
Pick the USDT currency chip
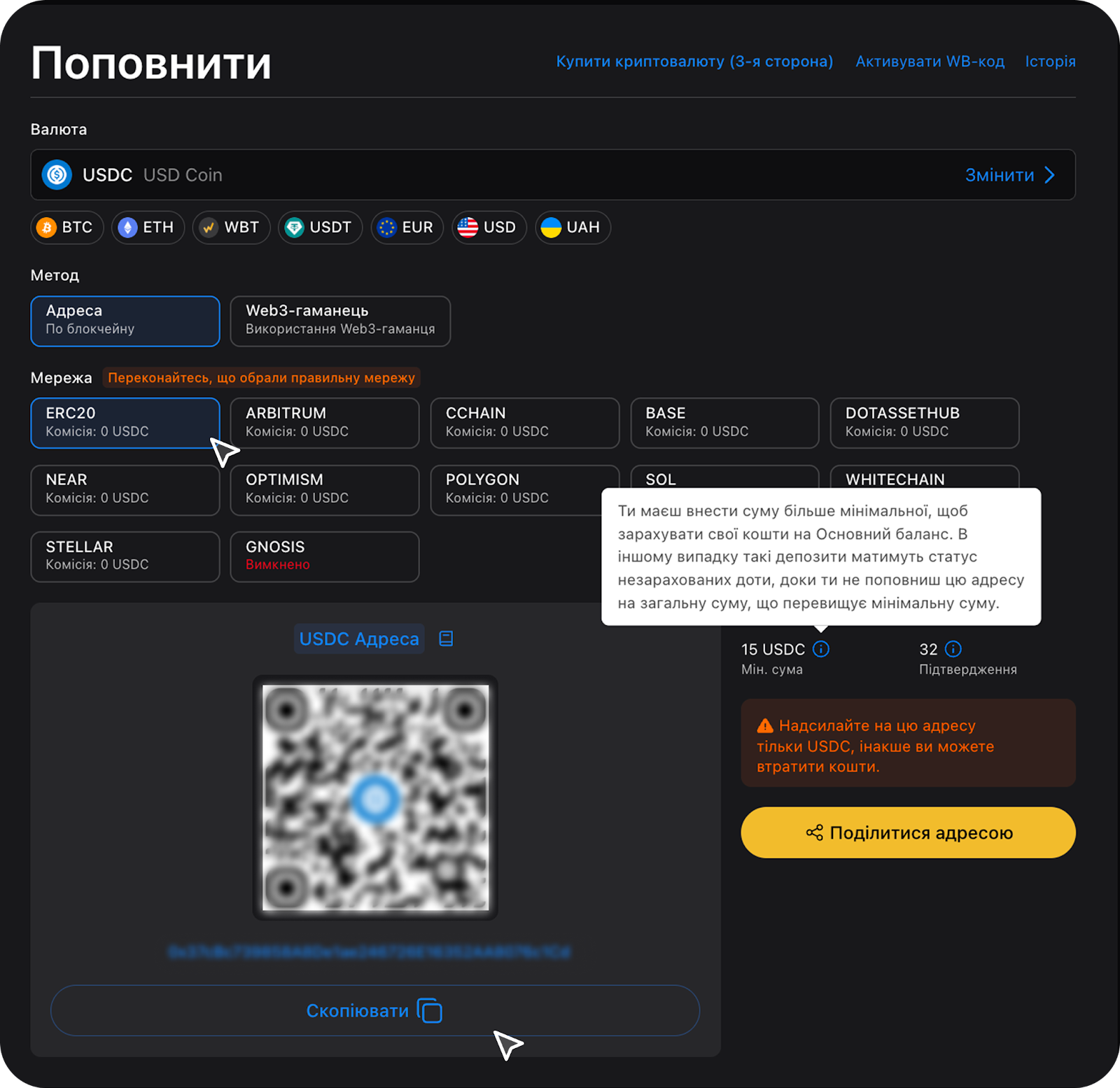pyautogui.click(x=320, y=228)
